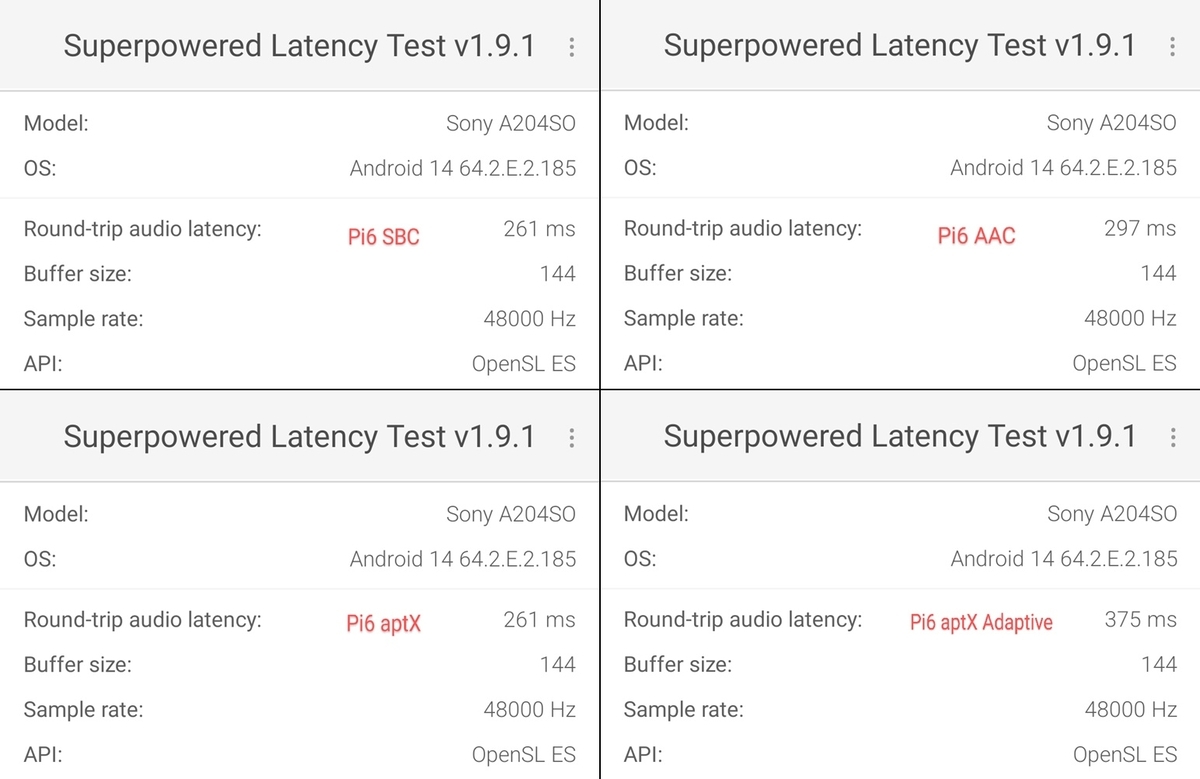Screen dimensions: 1200x779
Task: Click 261 ms value beside Pi6 SBC
Action: (x=539, y=228)
